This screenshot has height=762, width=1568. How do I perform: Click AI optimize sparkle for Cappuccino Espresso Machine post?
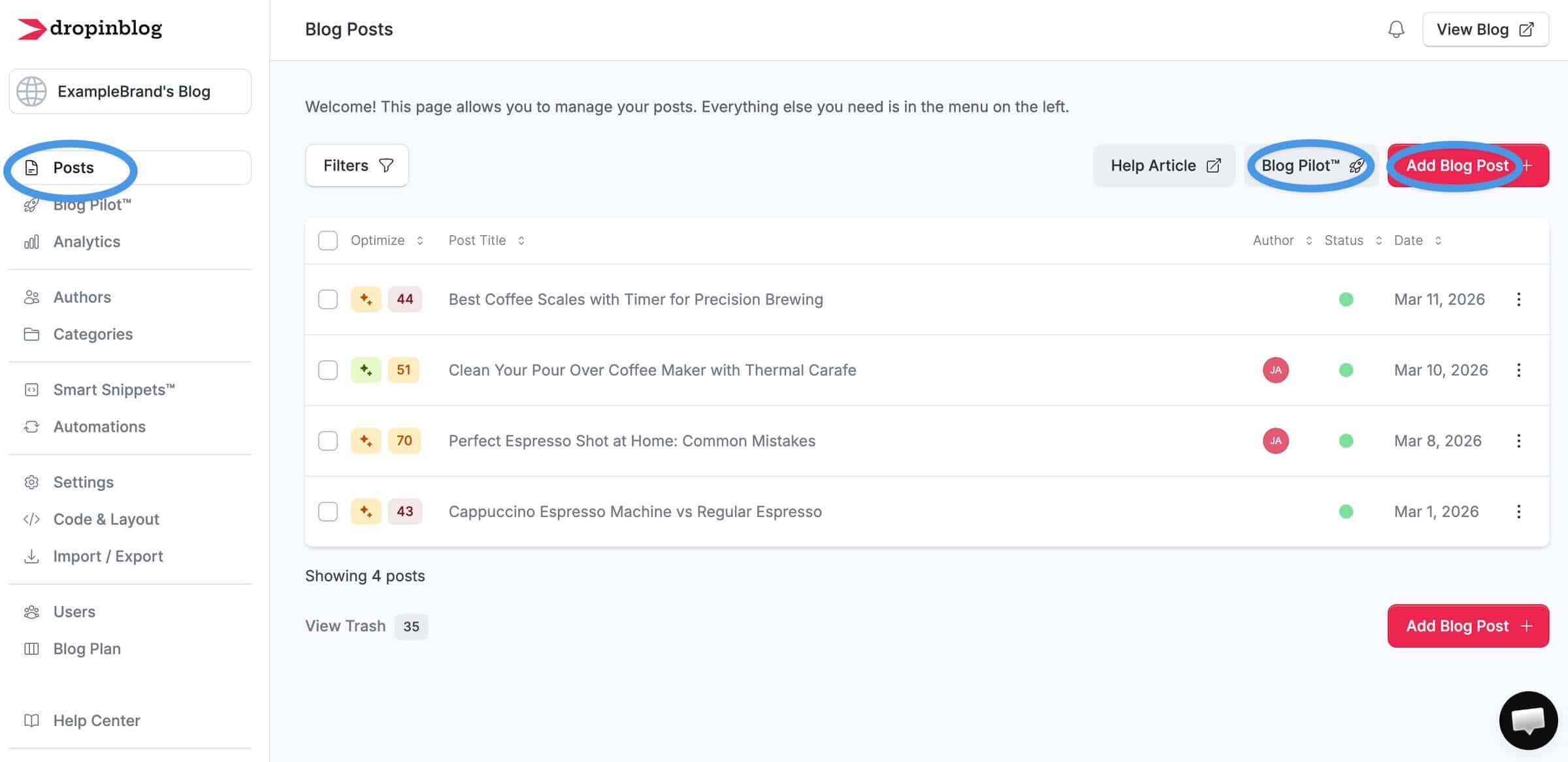tap(366, 511)
